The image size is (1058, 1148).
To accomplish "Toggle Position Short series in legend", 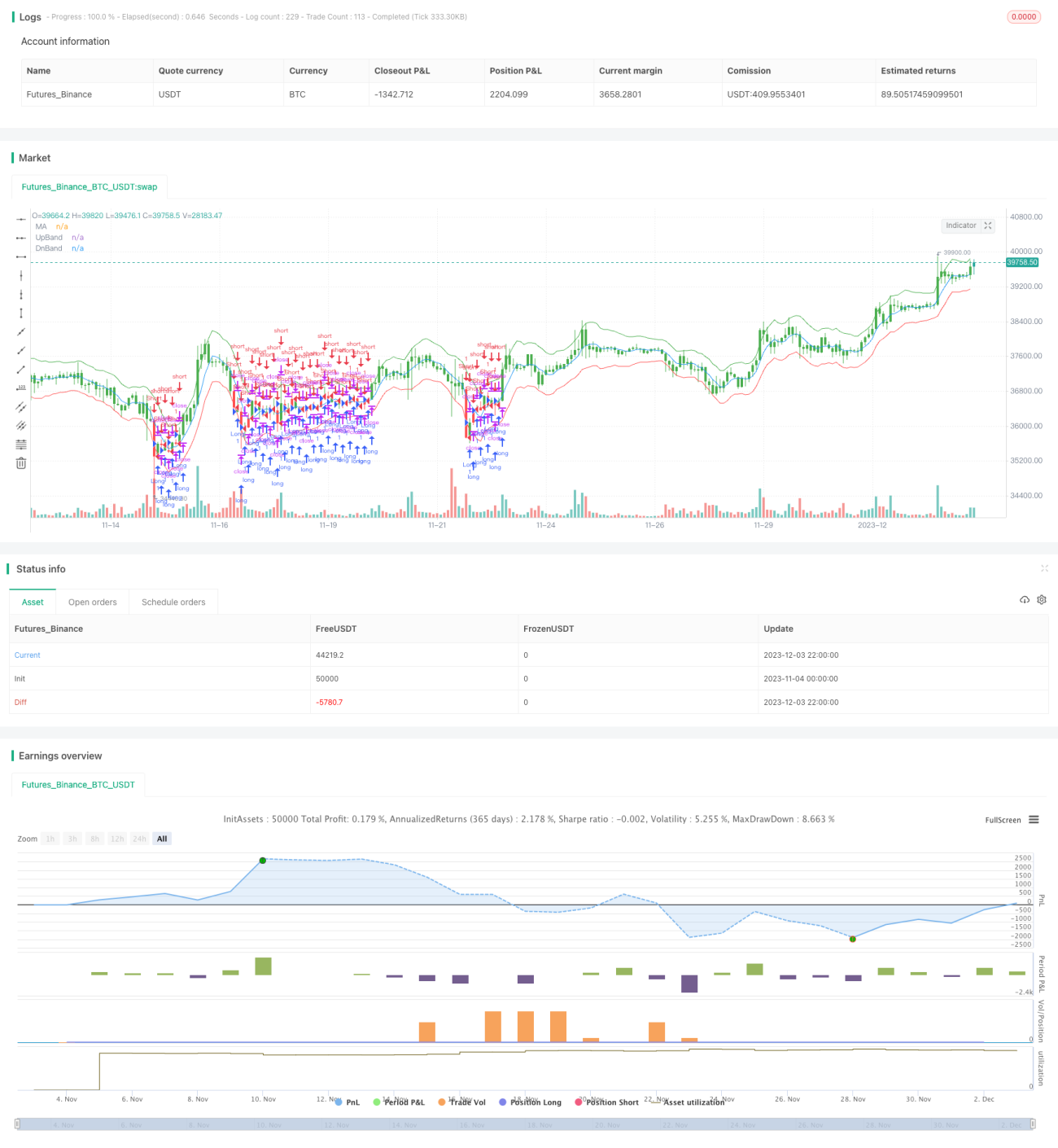I will coord(606,1102).
